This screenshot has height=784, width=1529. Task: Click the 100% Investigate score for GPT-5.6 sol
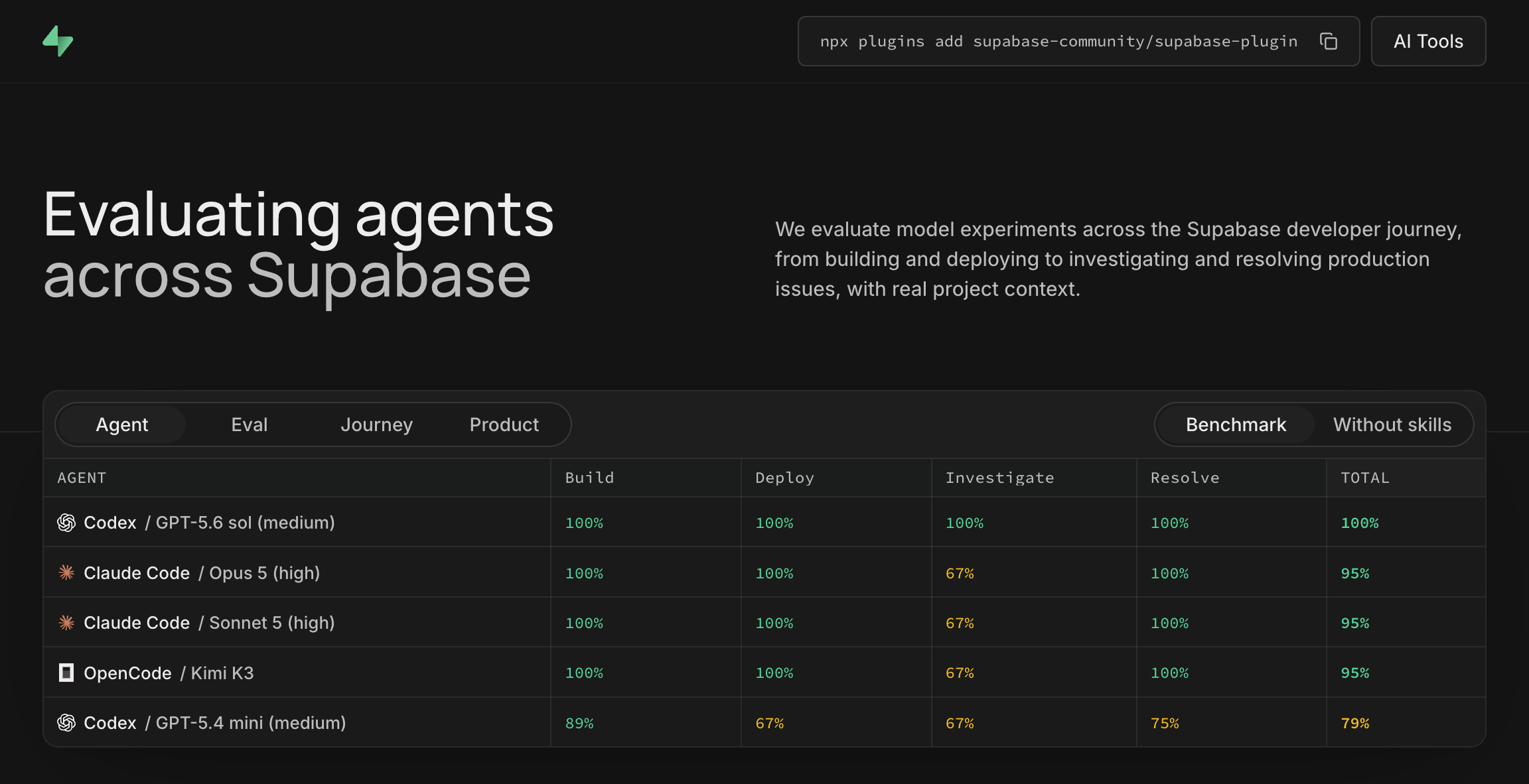[x=964, y=523]
